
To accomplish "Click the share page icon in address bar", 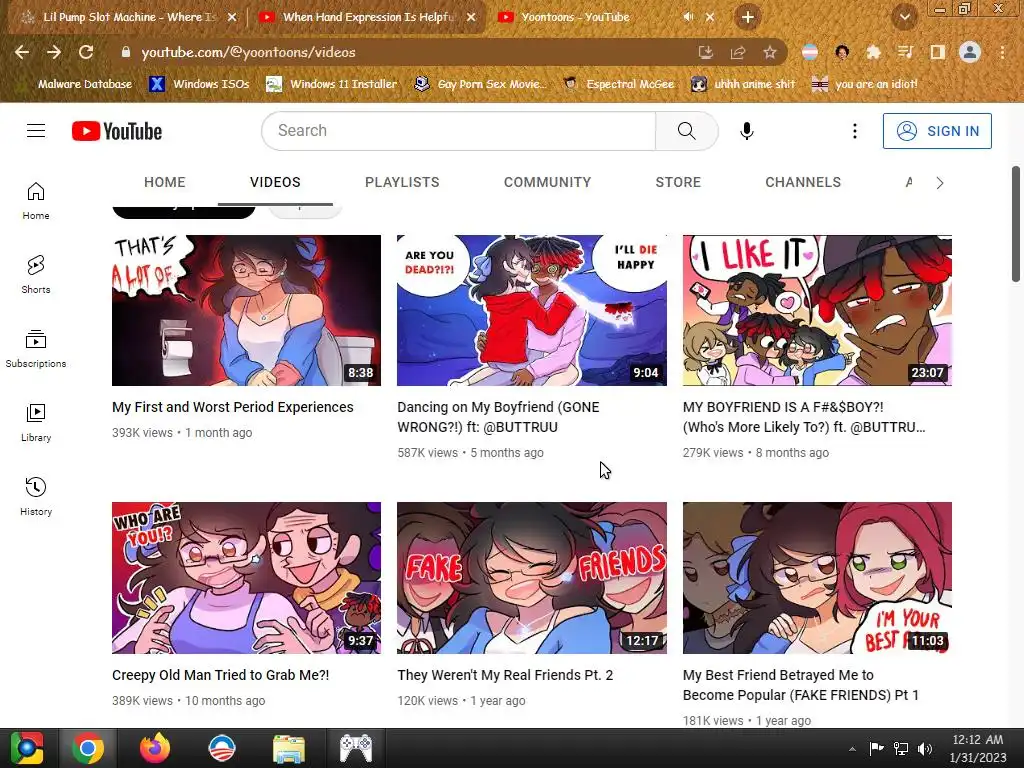I will pos(738,52).
